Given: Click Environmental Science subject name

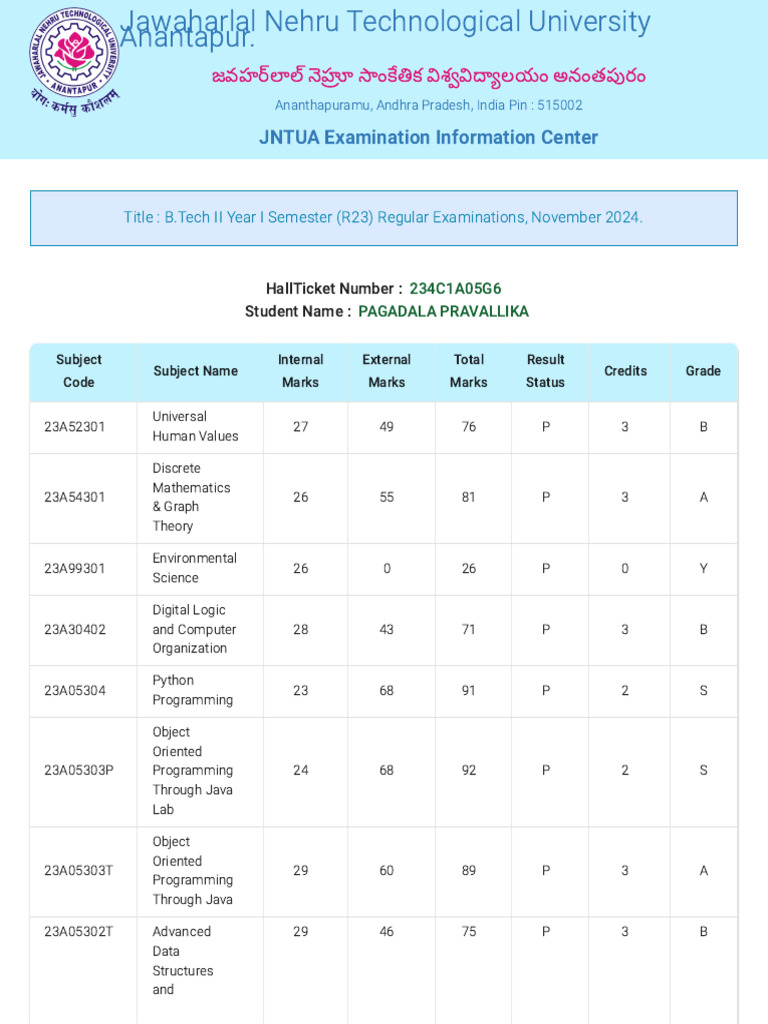Looking at the screenshot, I should [x=195, y=568].
